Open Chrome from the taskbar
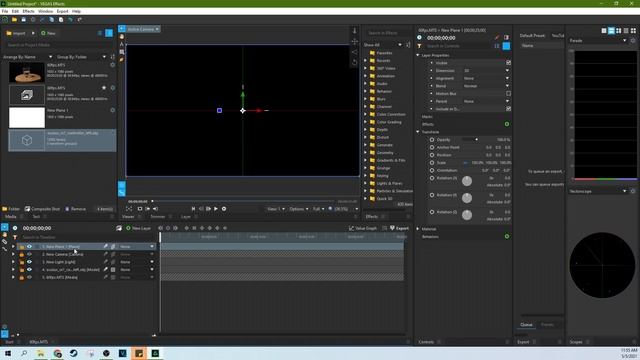Screen dimensions: 640x360 pos(58,353)
